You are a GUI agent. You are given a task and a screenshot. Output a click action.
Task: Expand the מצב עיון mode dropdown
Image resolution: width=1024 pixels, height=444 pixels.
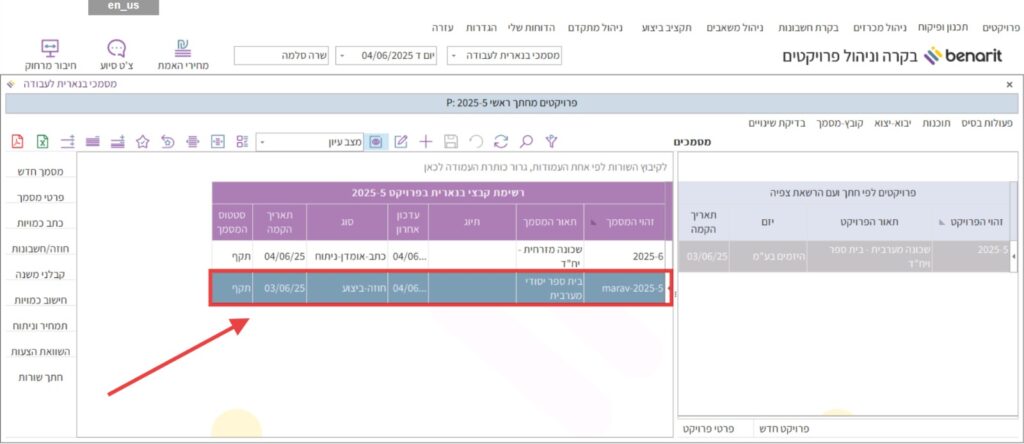coord(263,142)
